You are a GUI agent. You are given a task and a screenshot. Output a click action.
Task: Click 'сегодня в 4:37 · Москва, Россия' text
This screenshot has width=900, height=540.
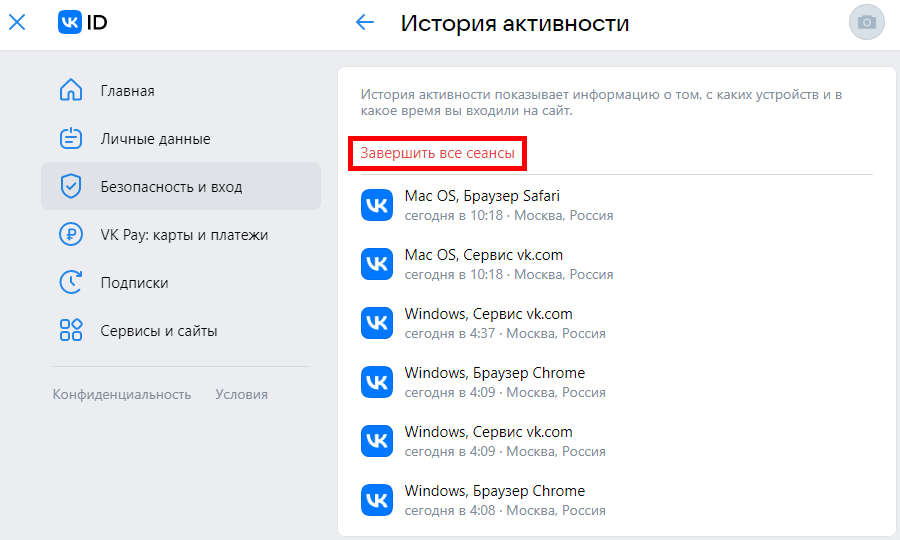505,333
